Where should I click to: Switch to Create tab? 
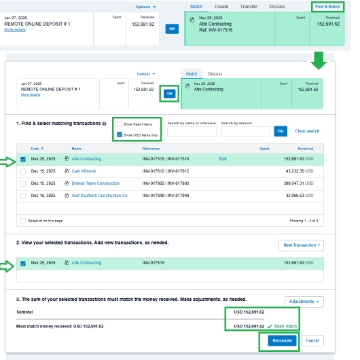[x=221, y=7]
